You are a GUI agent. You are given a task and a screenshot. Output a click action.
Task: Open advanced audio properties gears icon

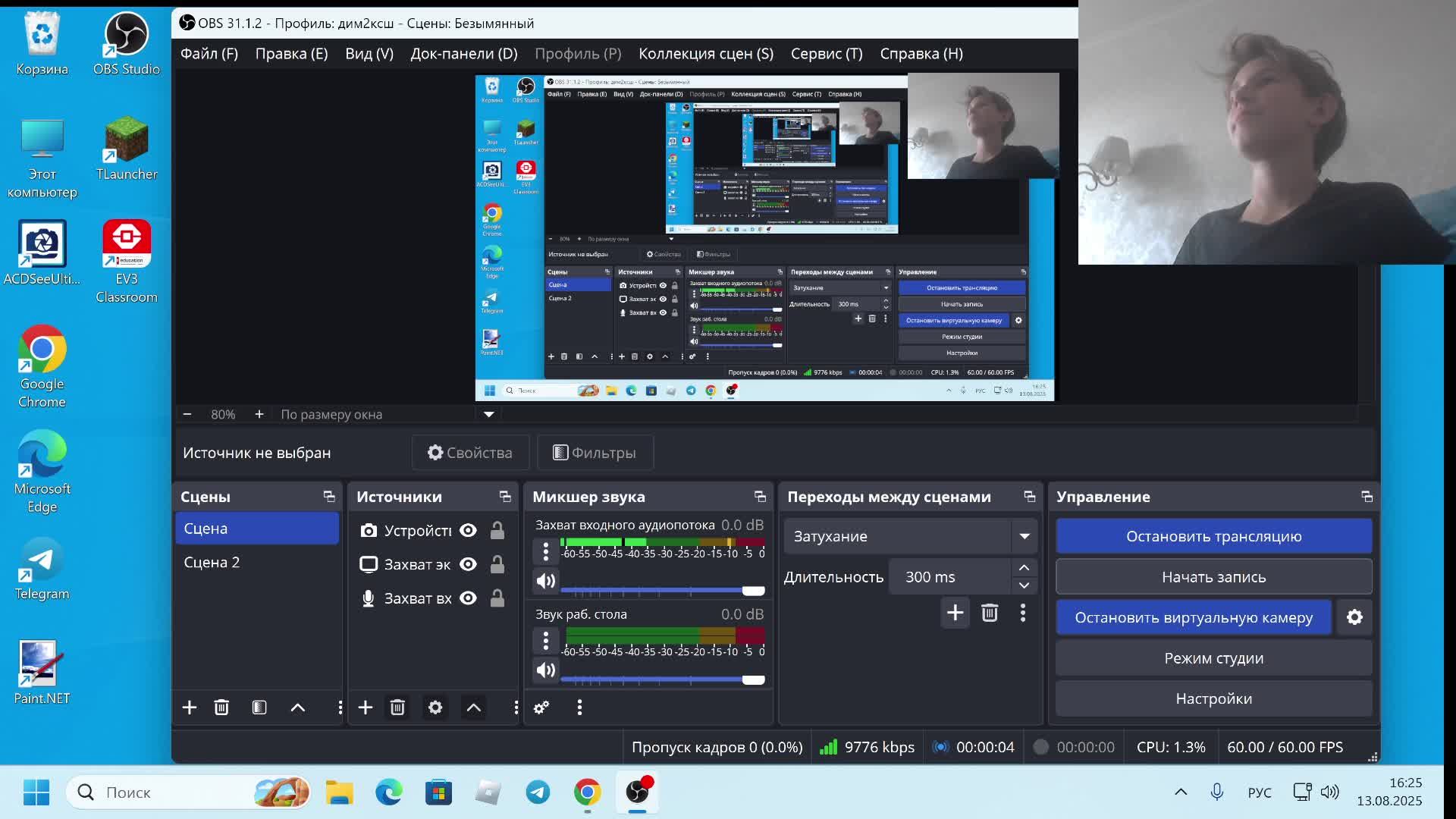(x=541, y=708)
